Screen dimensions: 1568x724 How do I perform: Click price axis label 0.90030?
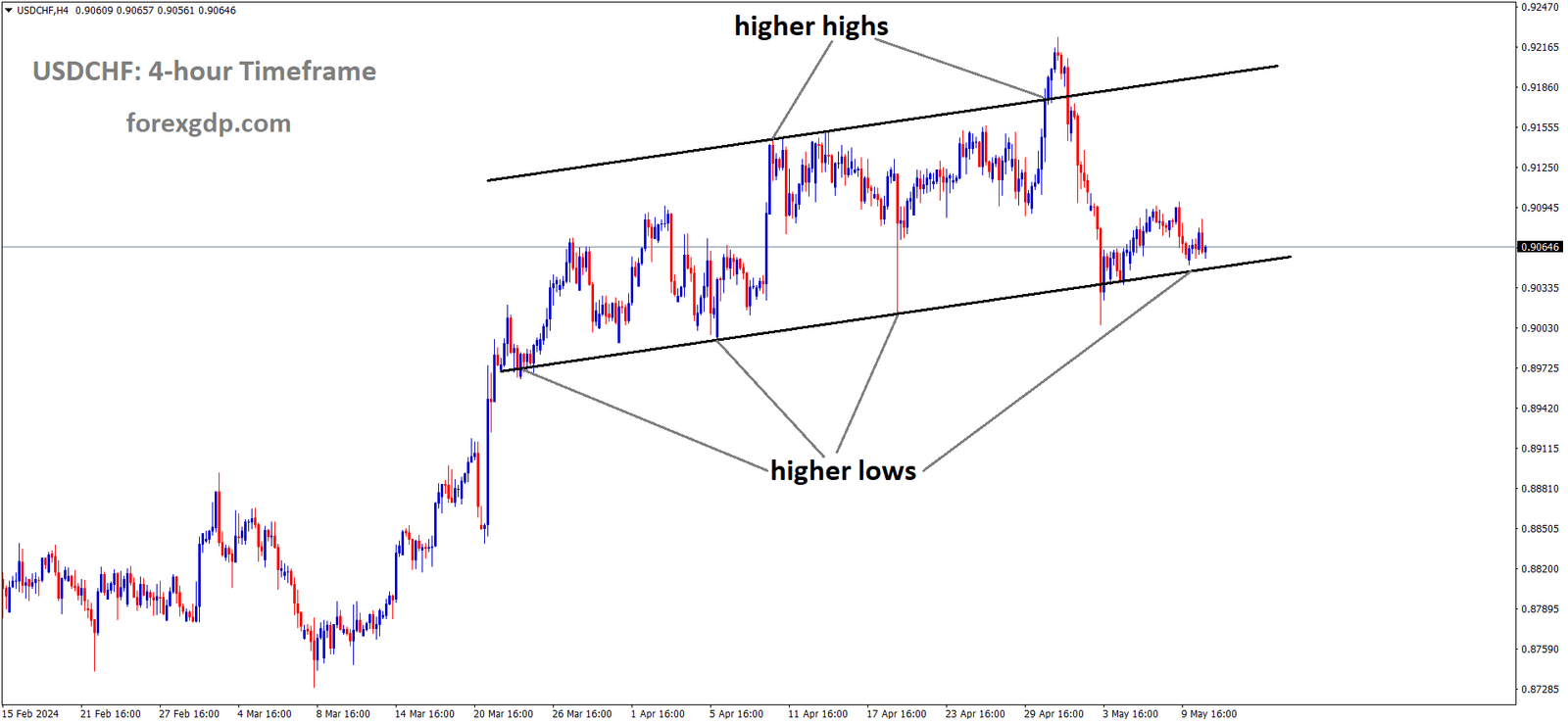tap(1540, 328)
